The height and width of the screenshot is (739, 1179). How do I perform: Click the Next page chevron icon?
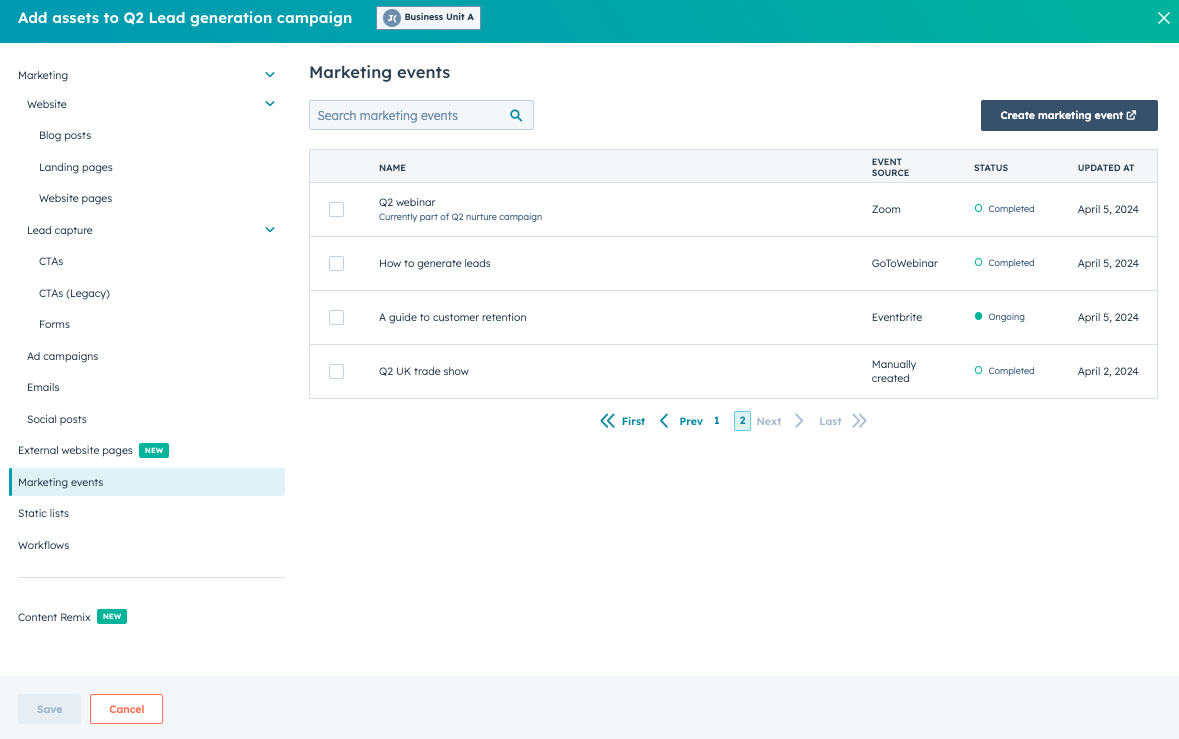pyautogui.click(x=799, y=421)
